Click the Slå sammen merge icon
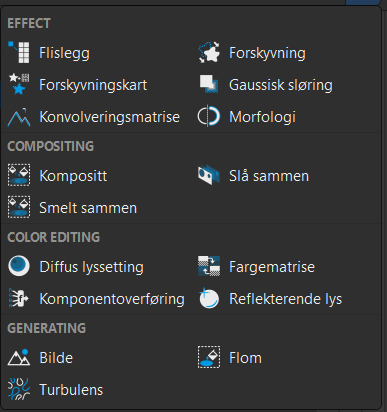 click(209, 175)
